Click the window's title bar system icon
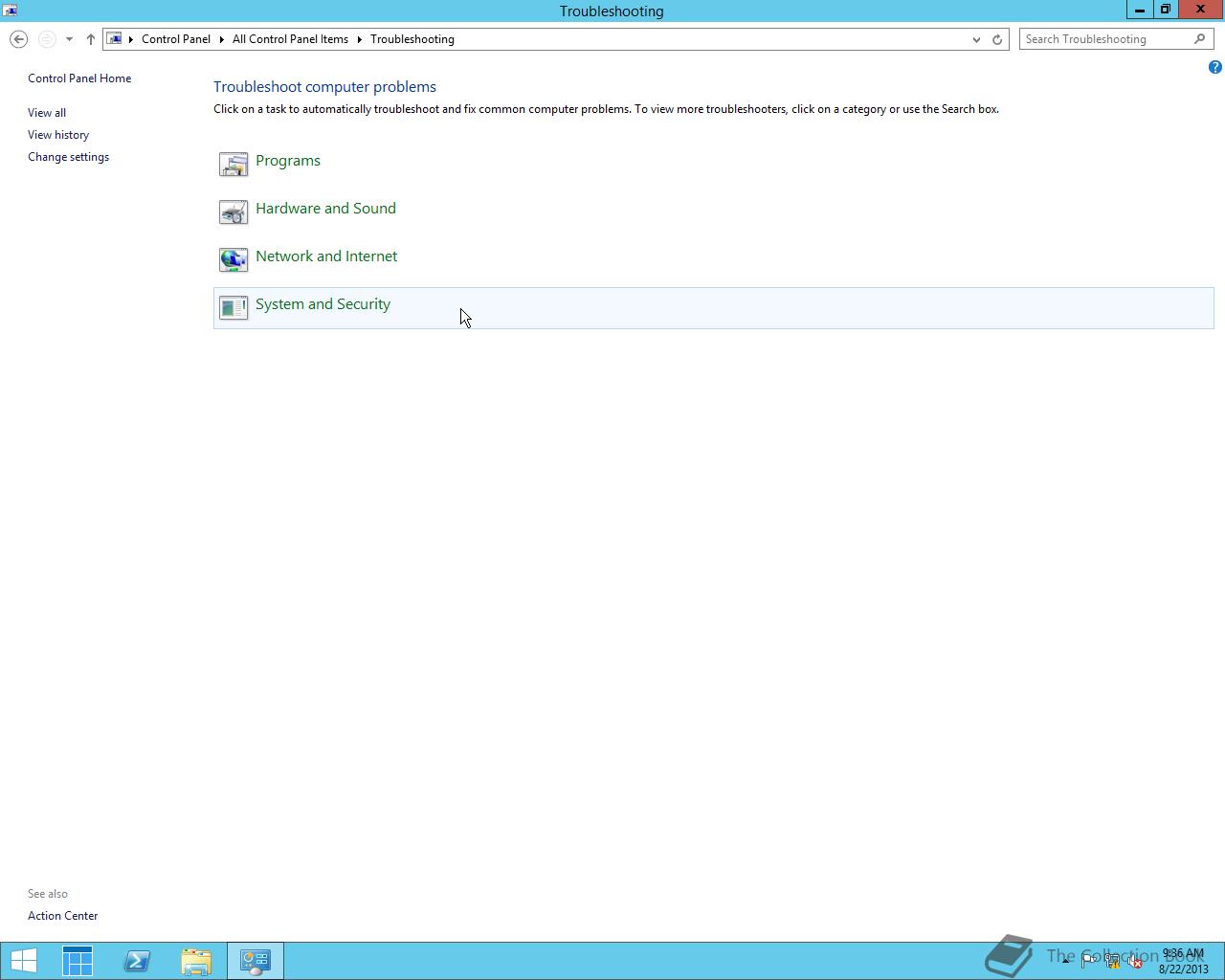1225x980 pixels. [10, 11]
